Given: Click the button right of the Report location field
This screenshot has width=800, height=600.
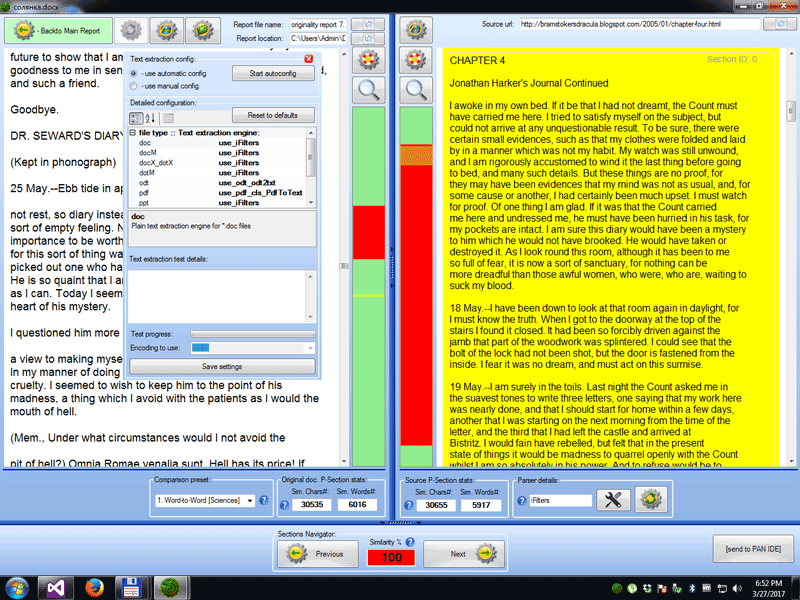Looking at the screenshot, I should click(x=368, y=38).
